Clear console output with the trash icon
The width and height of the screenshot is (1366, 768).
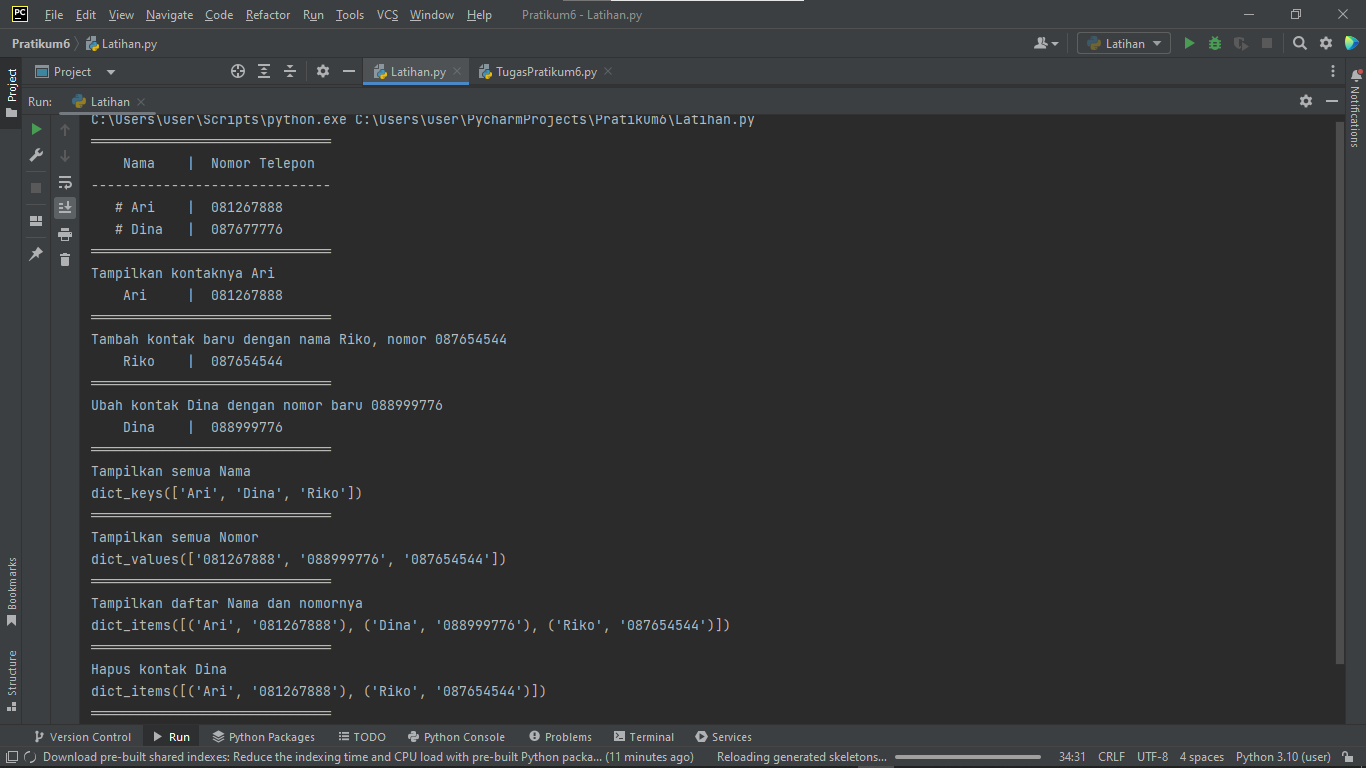65,260
